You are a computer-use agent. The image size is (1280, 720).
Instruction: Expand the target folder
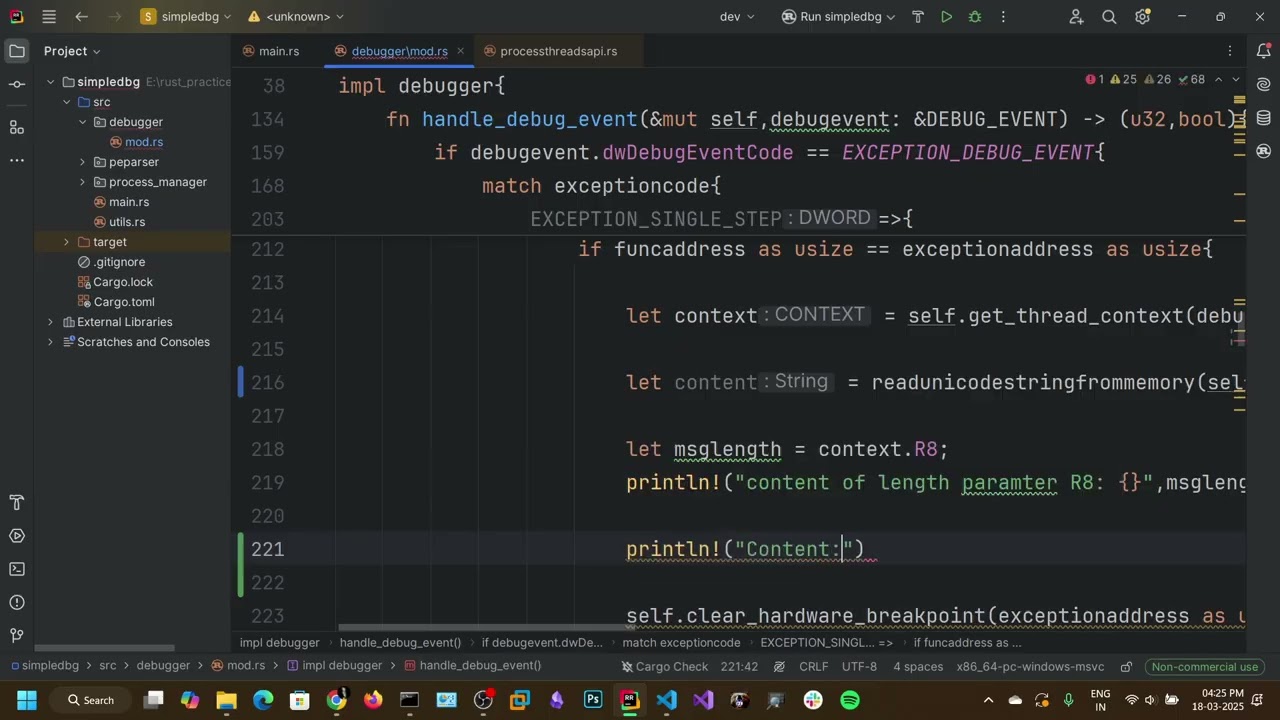pyautogui.click(x=66, y=242)
